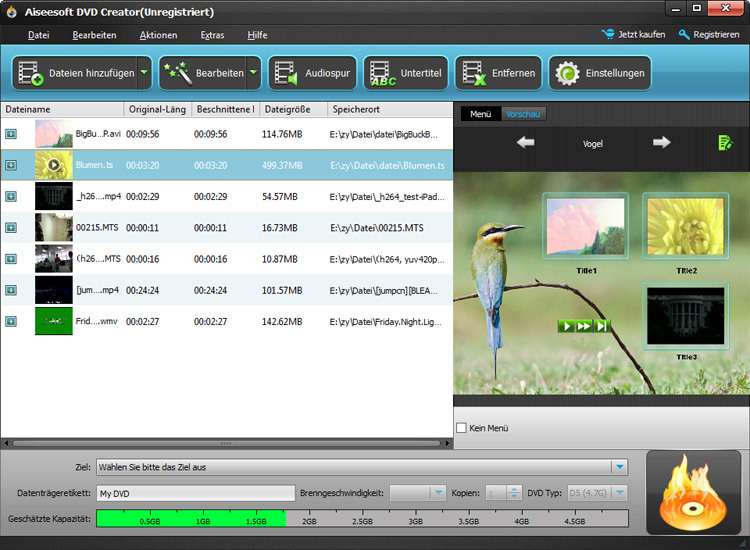The width and height of the screenshot is (750, 550).
Task: Toggle the expand icon for the 00215.MTS row
Action: 11,227
